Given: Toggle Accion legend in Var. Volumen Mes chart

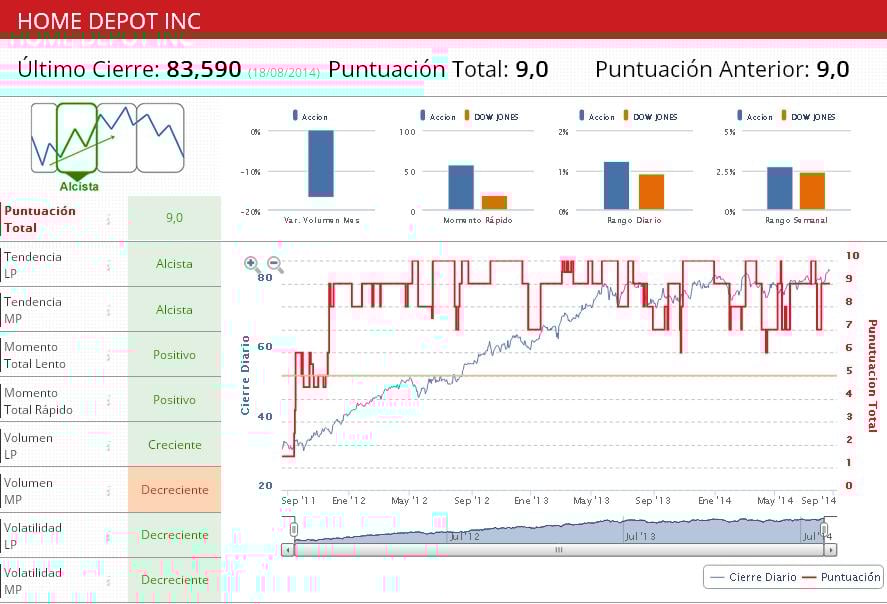Looking at the screenshot, I should 310,116.
